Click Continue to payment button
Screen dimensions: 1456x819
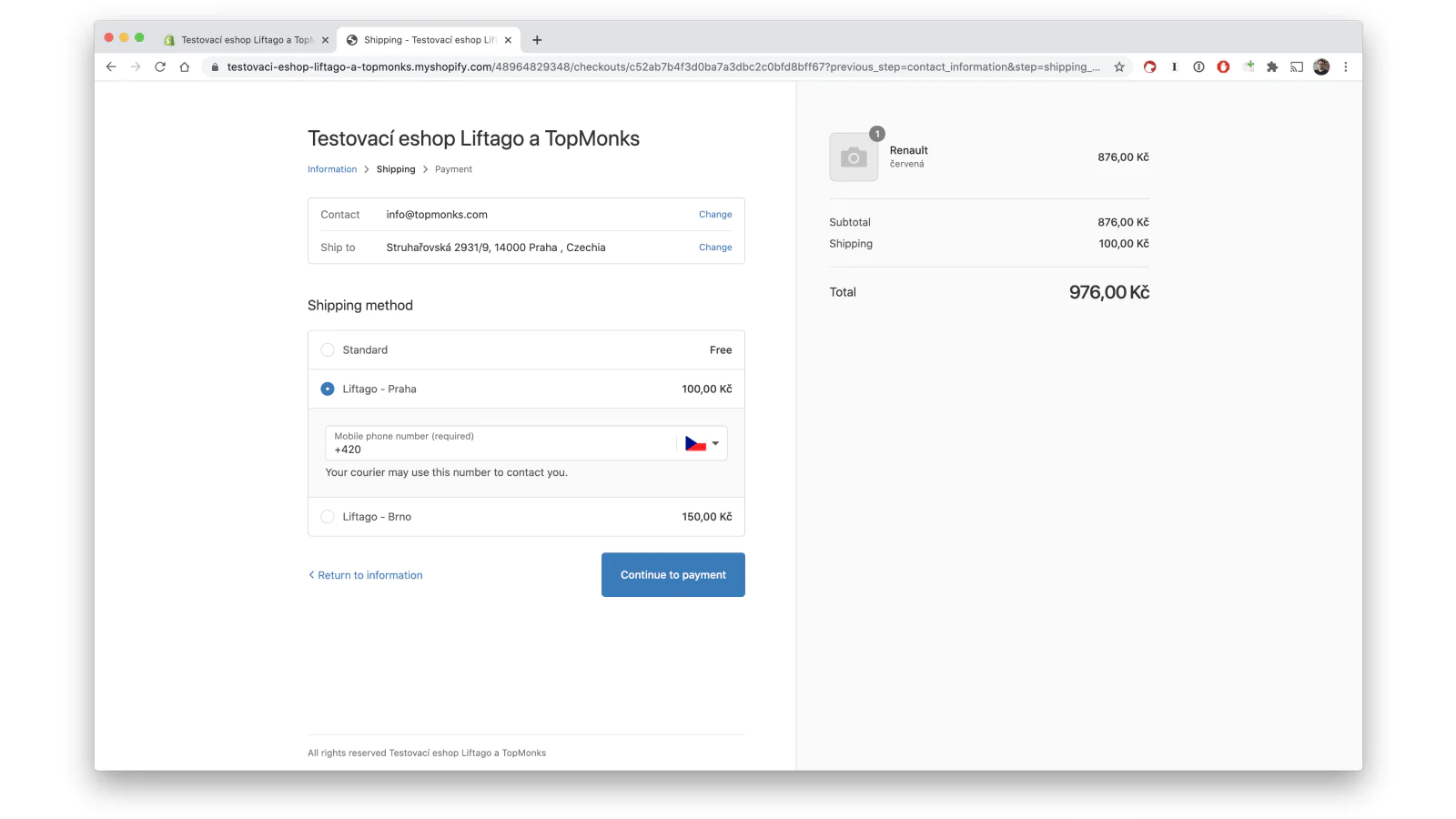coord(673,575)
